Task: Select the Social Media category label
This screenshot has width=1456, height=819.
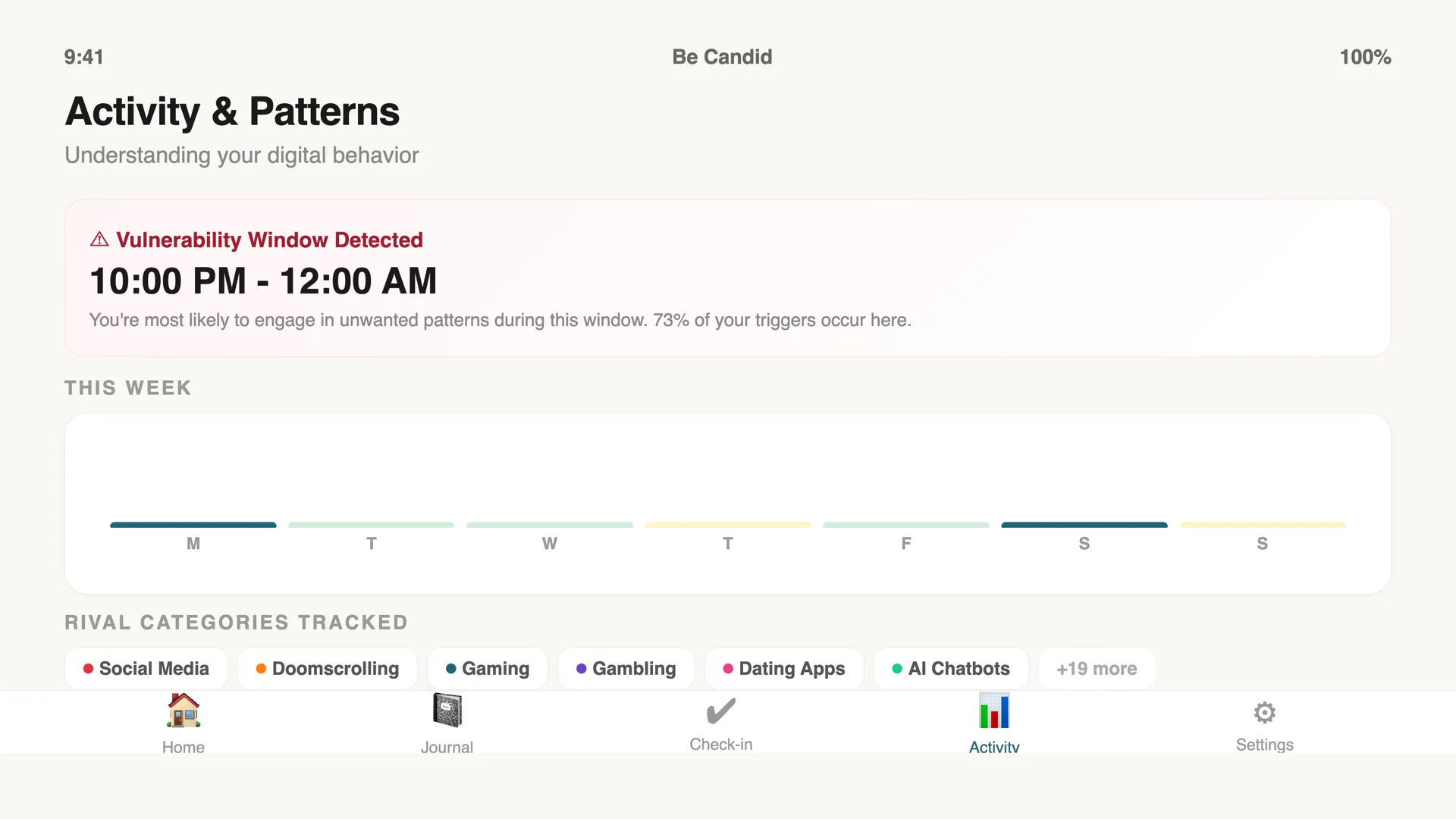Action: click(x=154, y=669)
